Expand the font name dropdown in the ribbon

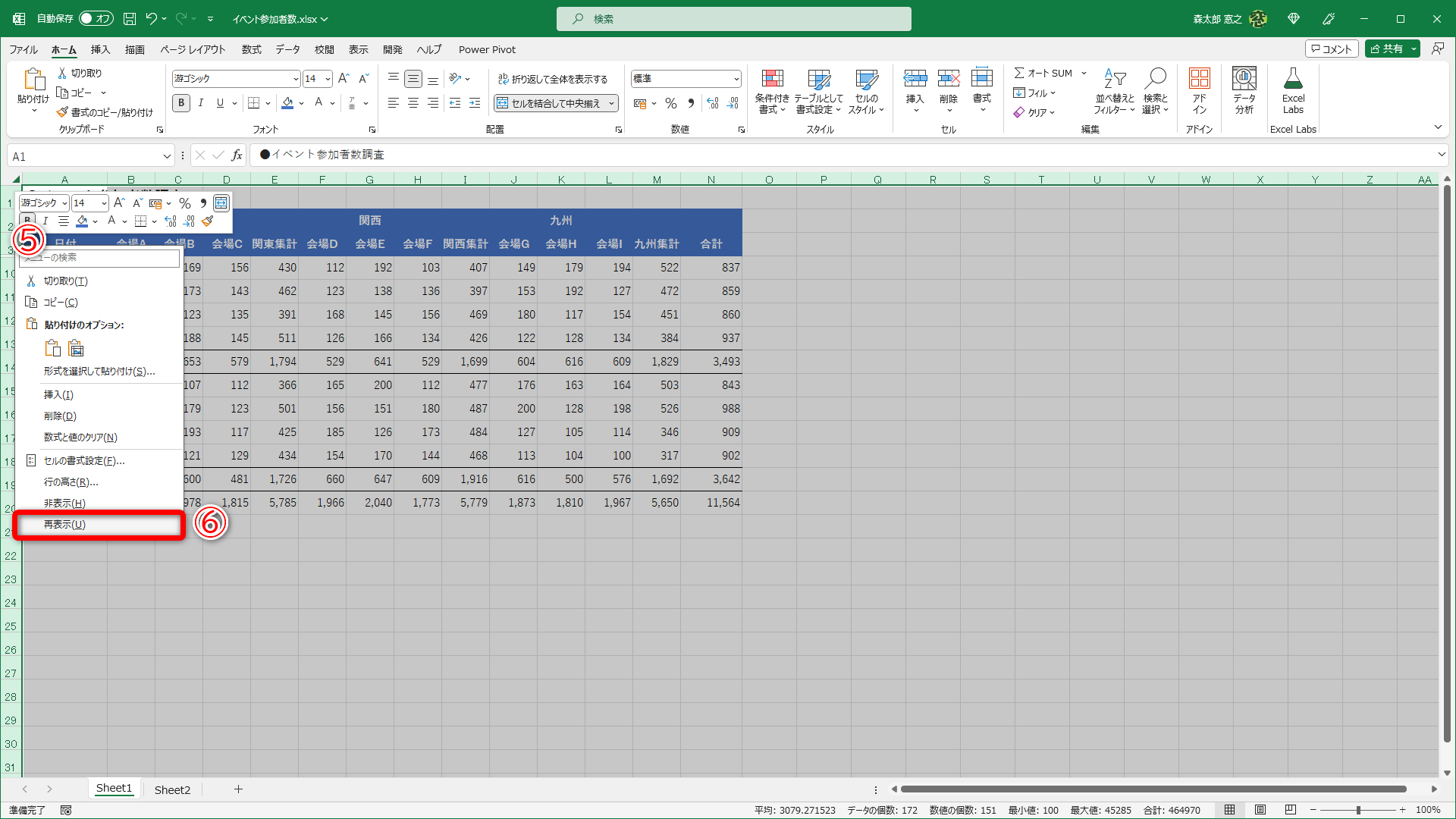click(x=295, y=79)
